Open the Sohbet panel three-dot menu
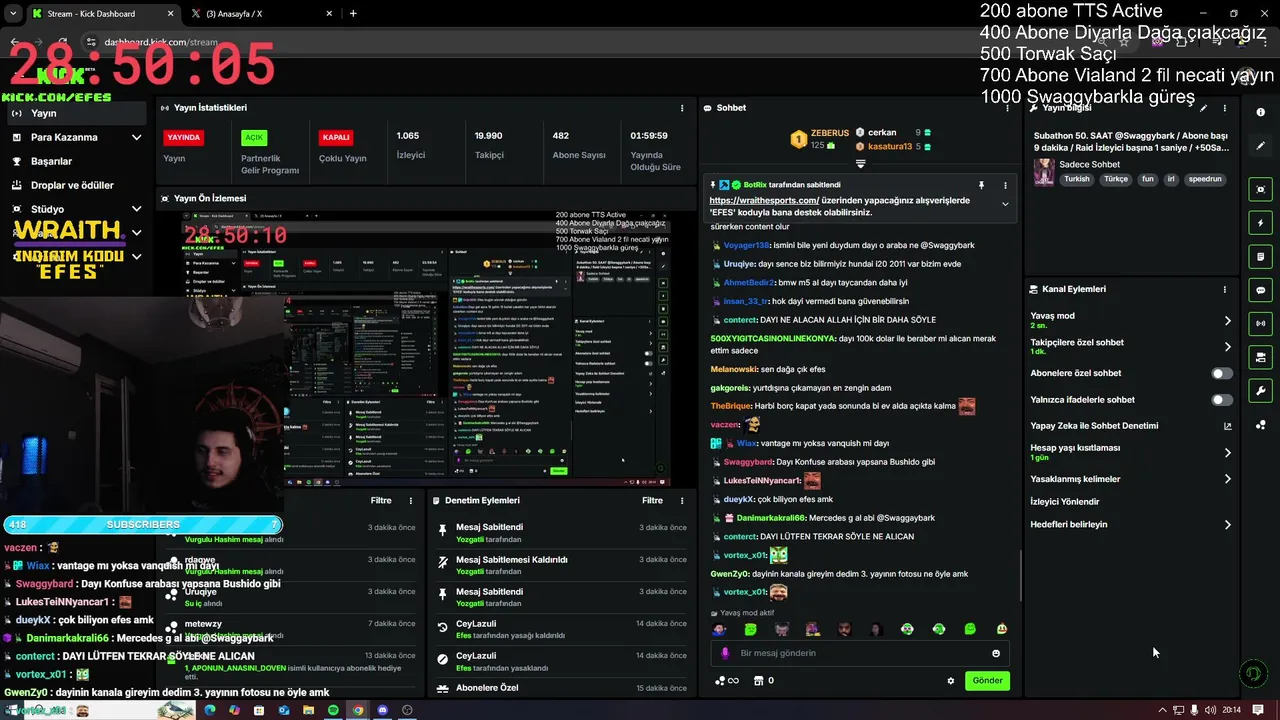The height and width of the screenshot is (720, 1280). point(1006,108)
